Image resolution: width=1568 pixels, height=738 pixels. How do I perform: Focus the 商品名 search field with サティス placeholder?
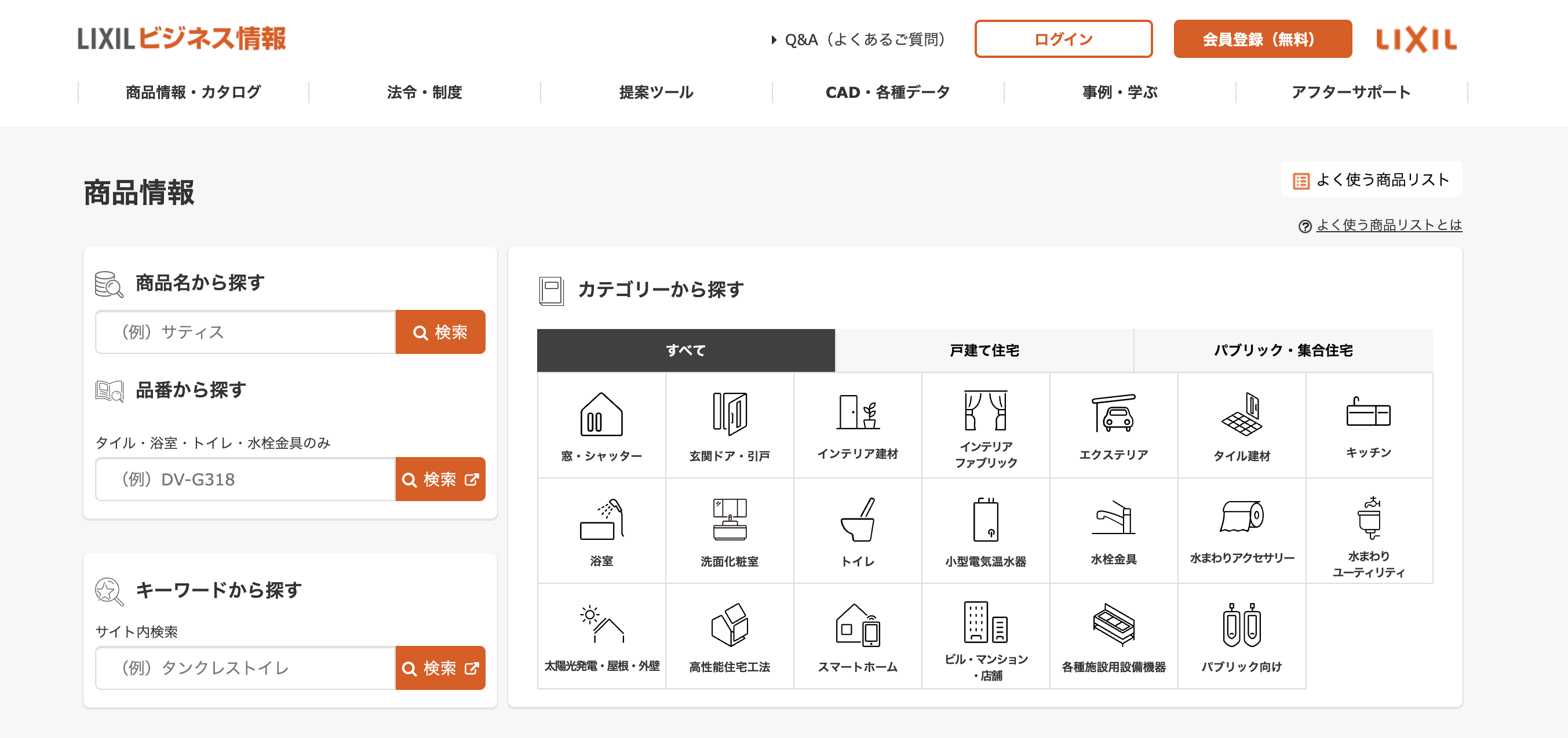pyautogui.click(x=246, y=332)
